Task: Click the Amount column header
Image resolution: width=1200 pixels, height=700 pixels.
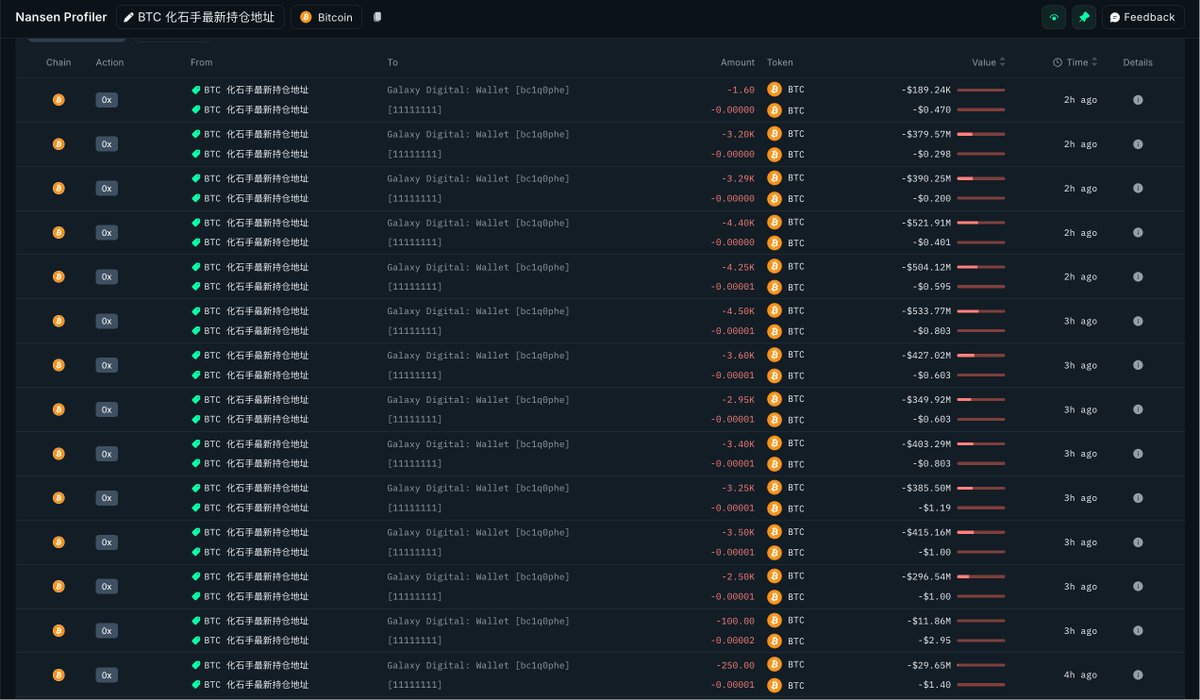Action: [x=738, y=62]
